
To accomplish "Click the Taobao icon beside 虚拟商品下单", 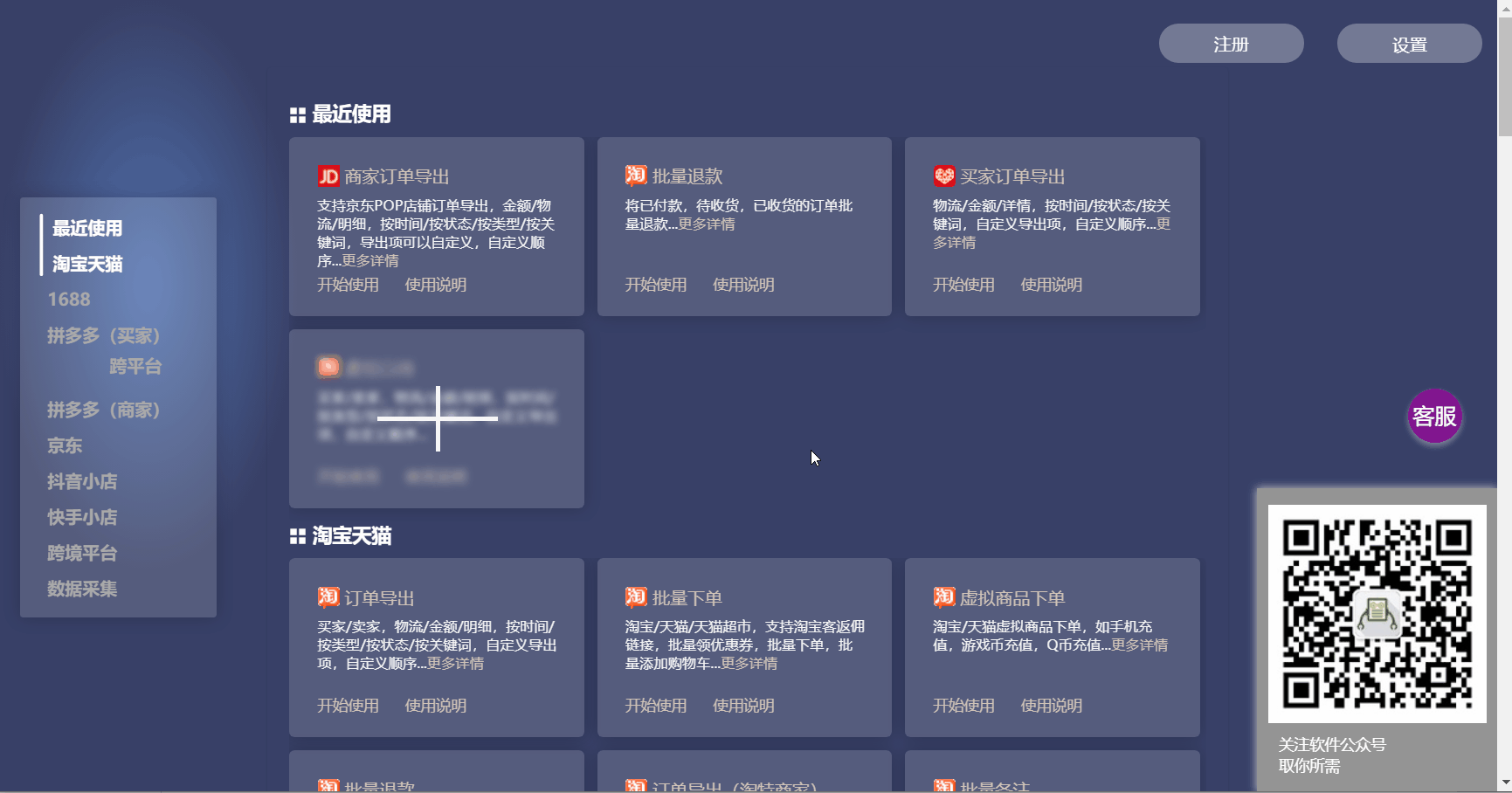I will 944,597.
